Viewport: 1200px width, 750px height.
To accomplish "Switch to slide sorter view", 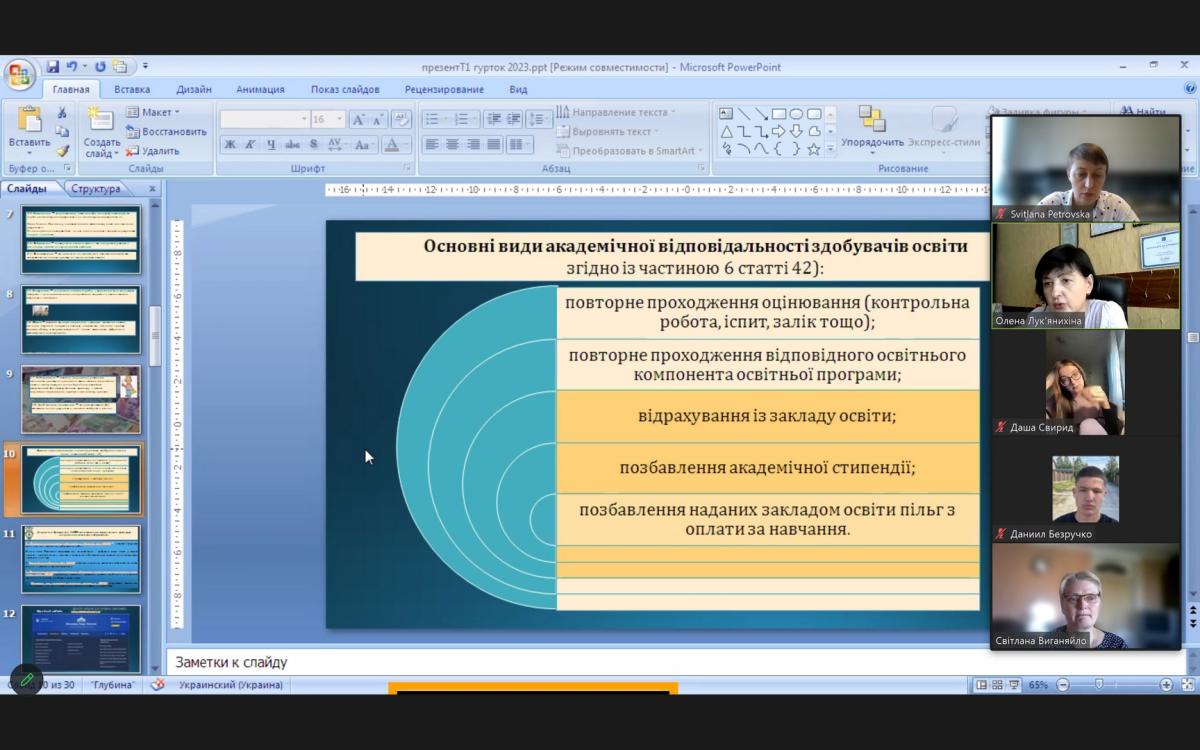I will pos(998,685).
